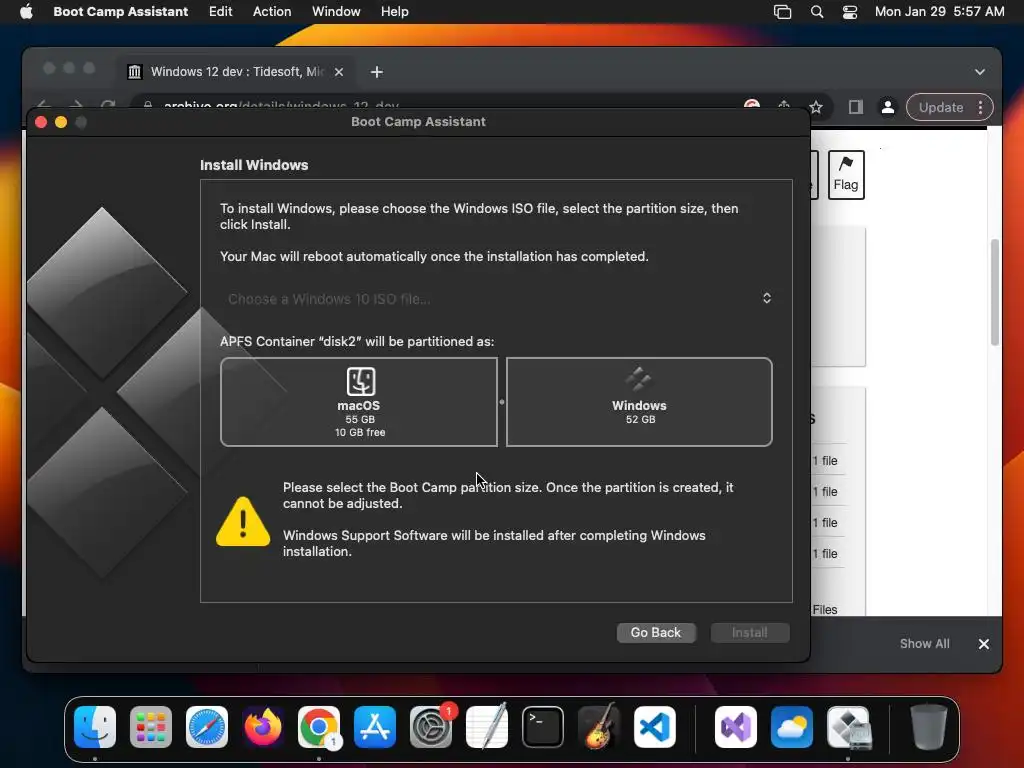
Task: Click the Flag icon on archive.org page
Action: 846,174
